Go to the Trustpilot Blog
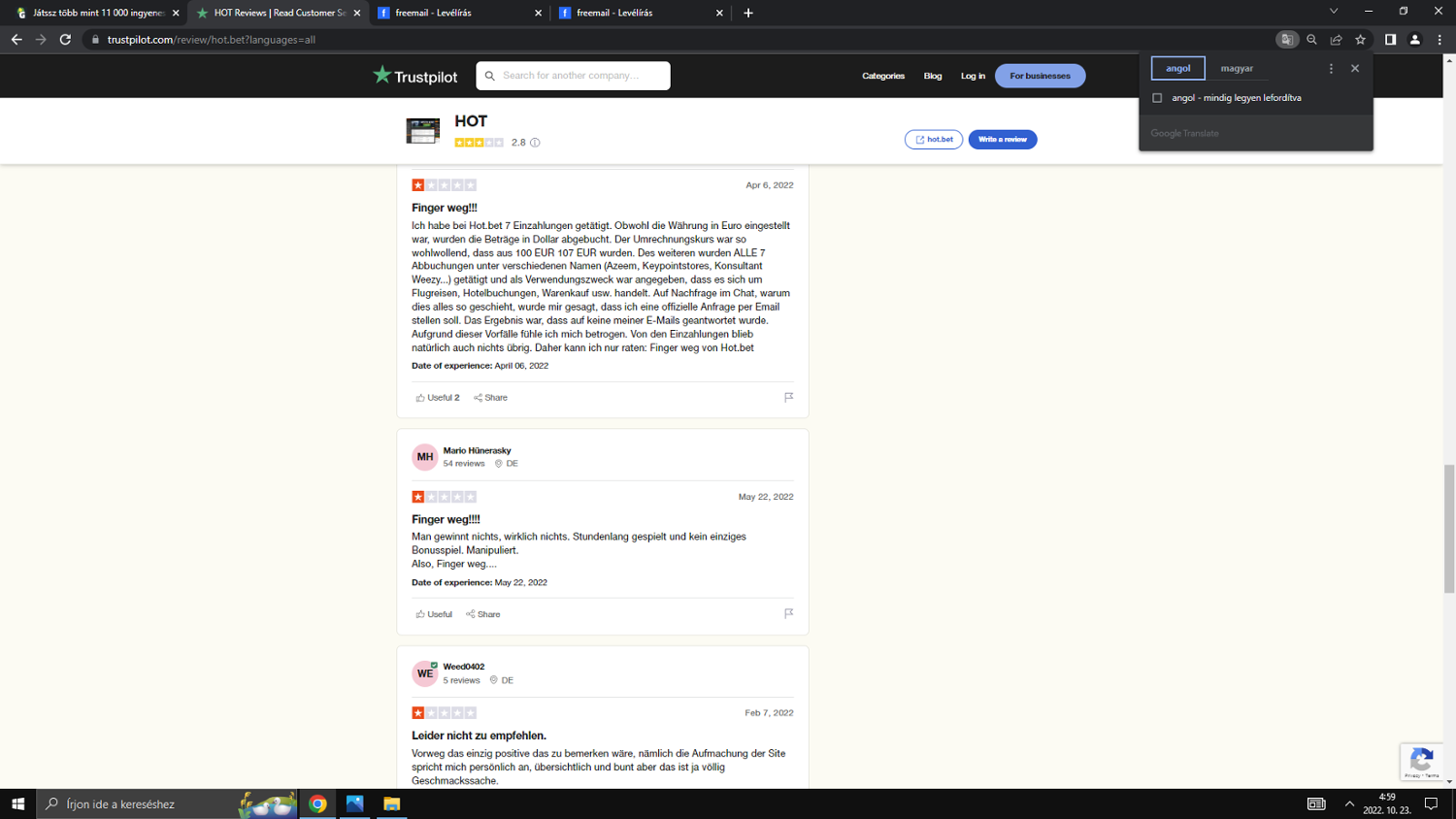1456x819 pixels. [x=933, y=76]
